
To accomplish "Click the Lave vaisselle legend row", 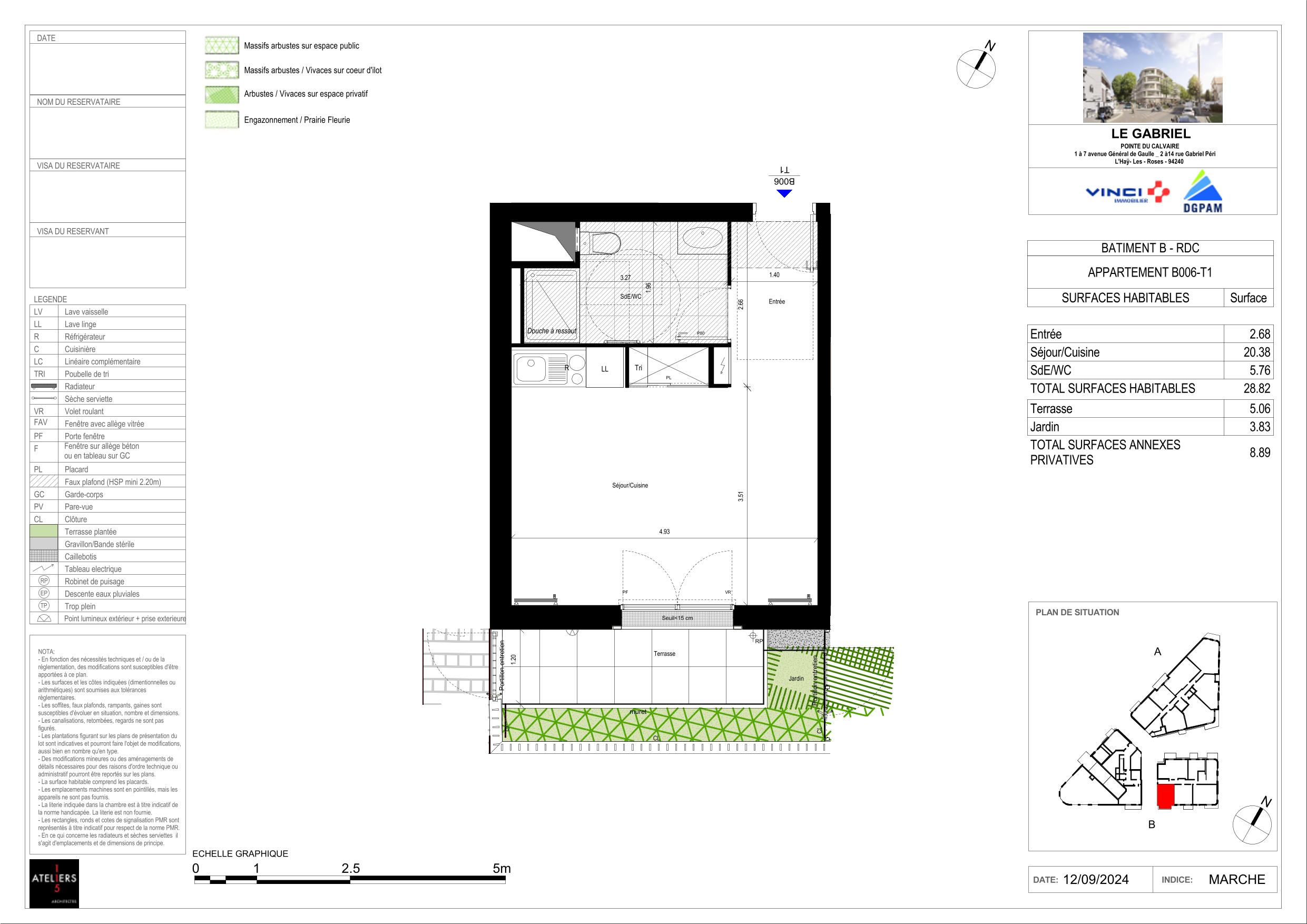I will coord(107,311).
